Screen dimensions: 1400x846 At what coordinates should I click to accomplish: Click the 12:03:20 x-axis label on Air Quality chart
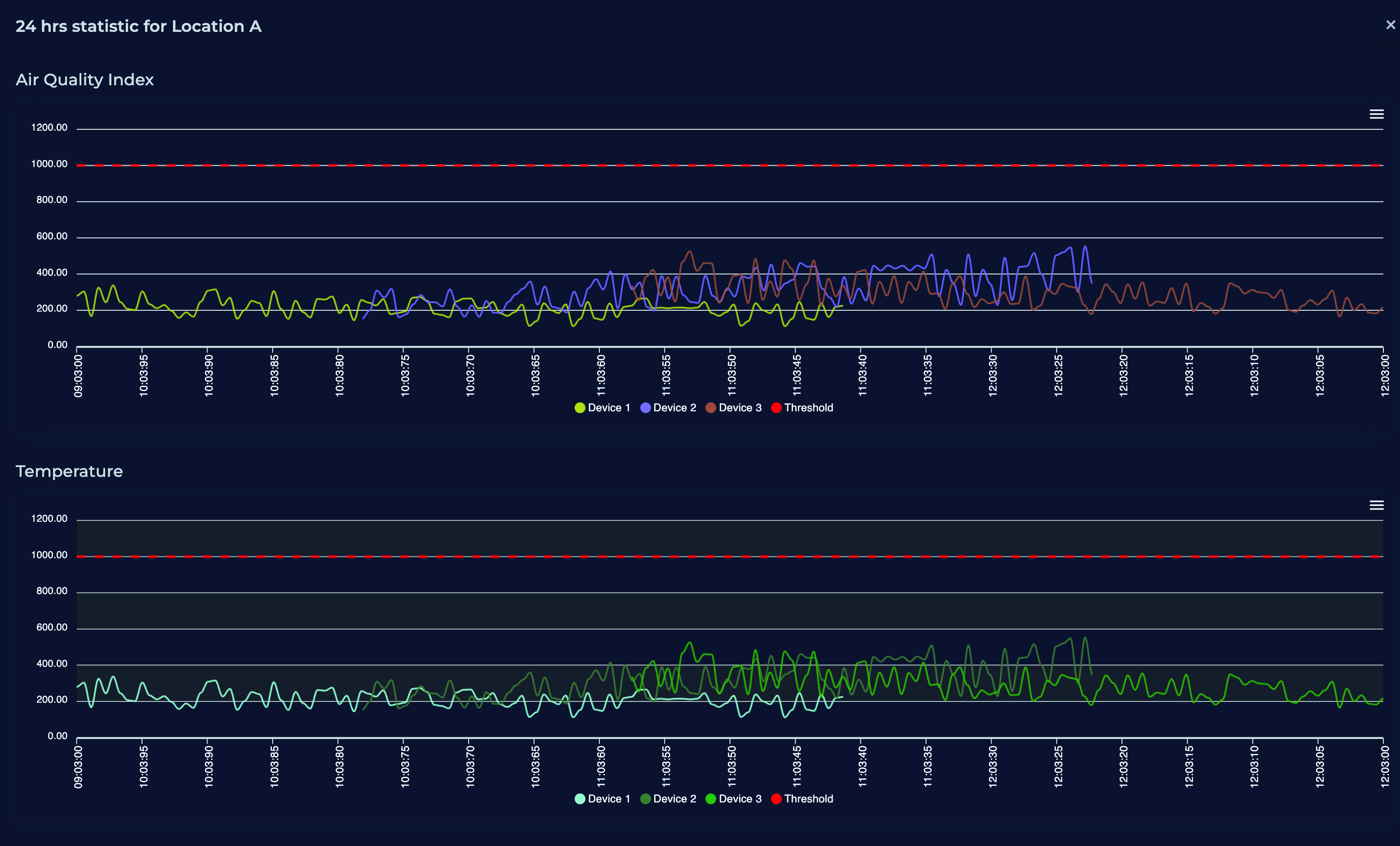coord(1123,375)
